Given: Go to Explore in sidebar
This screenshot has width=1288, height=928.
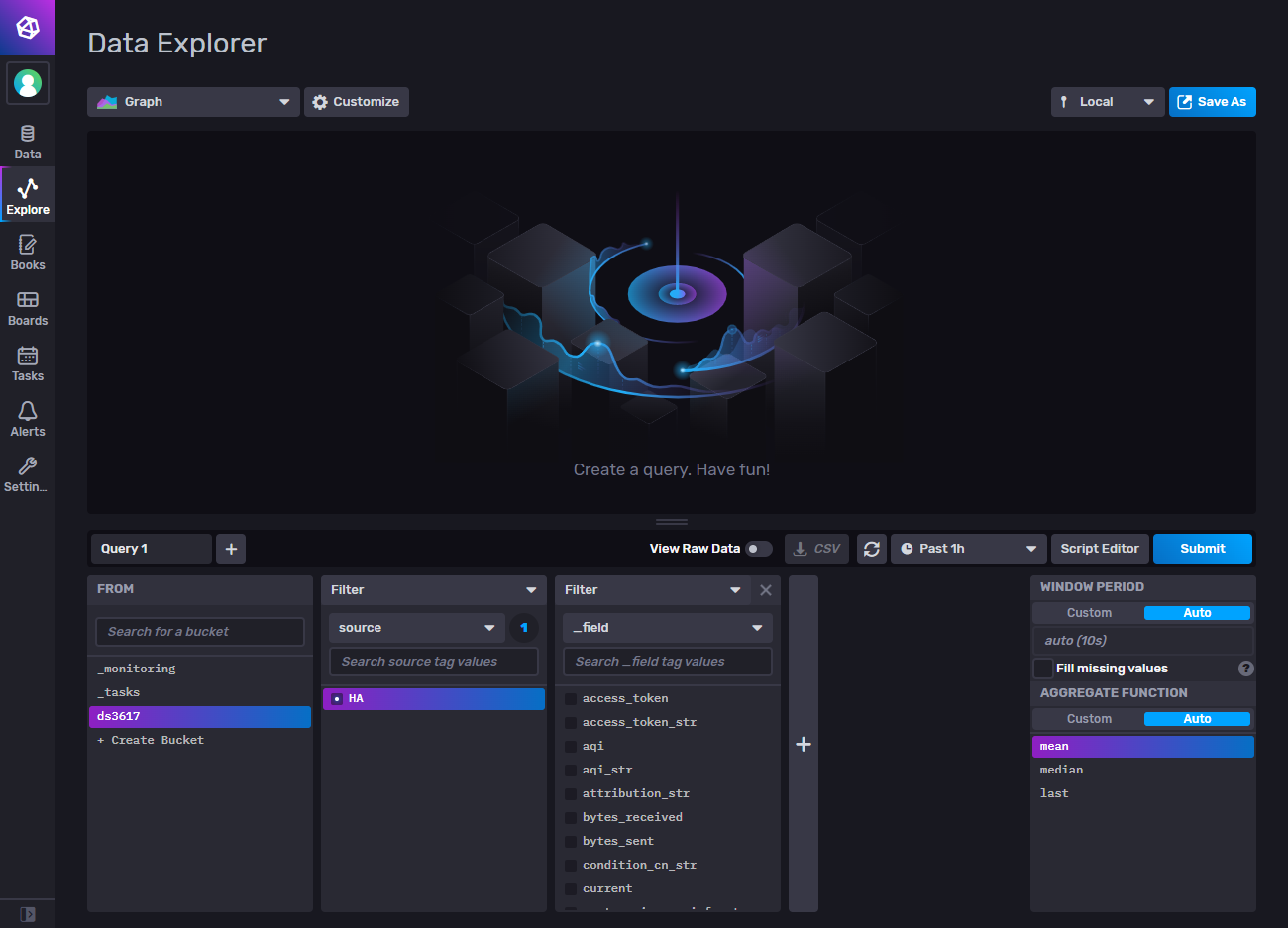Looking at the screenshot, I should (x=28, y=196).
